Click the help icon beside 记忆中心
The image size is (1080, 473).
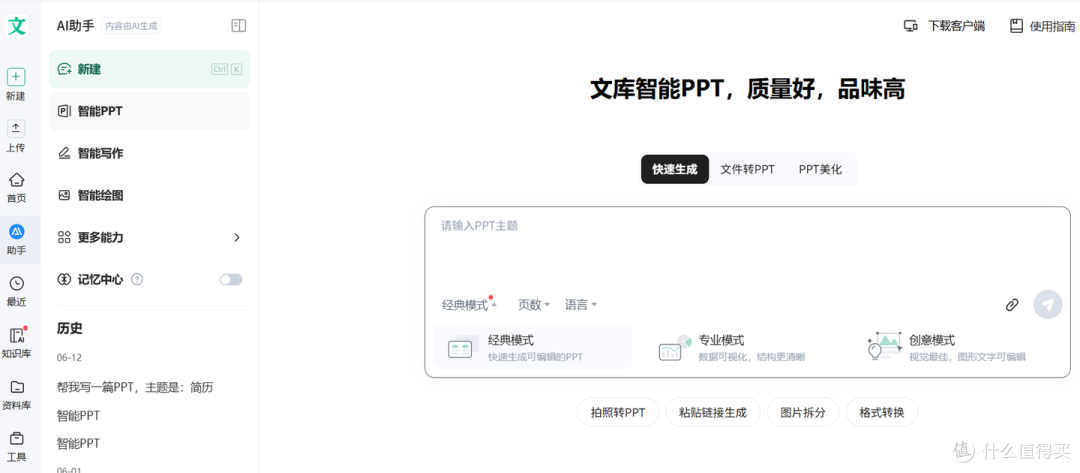tap(137, 280)
